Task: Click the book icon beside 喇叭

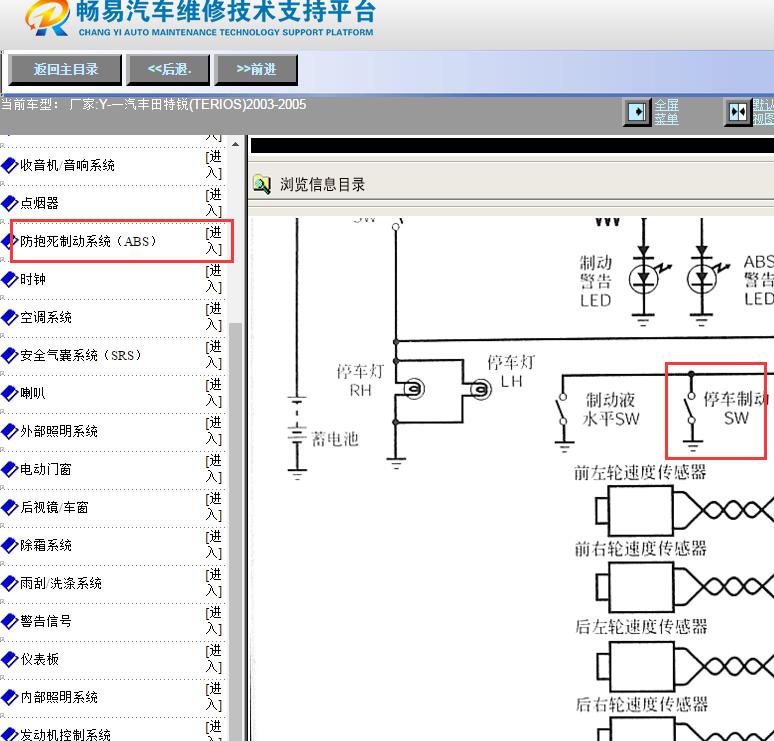Action: coord(9,393)
